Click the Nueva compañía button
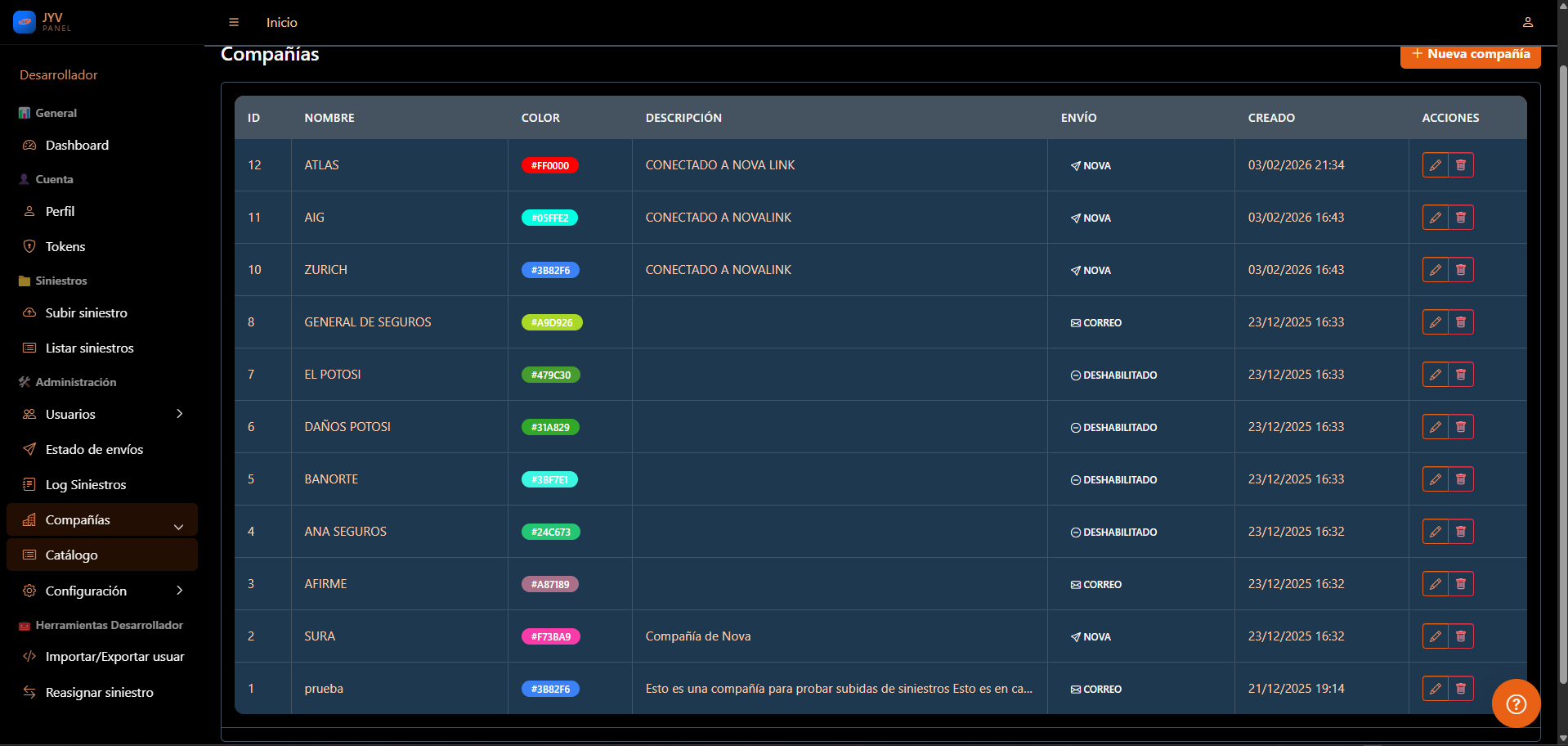 (x=1470, y=55)
